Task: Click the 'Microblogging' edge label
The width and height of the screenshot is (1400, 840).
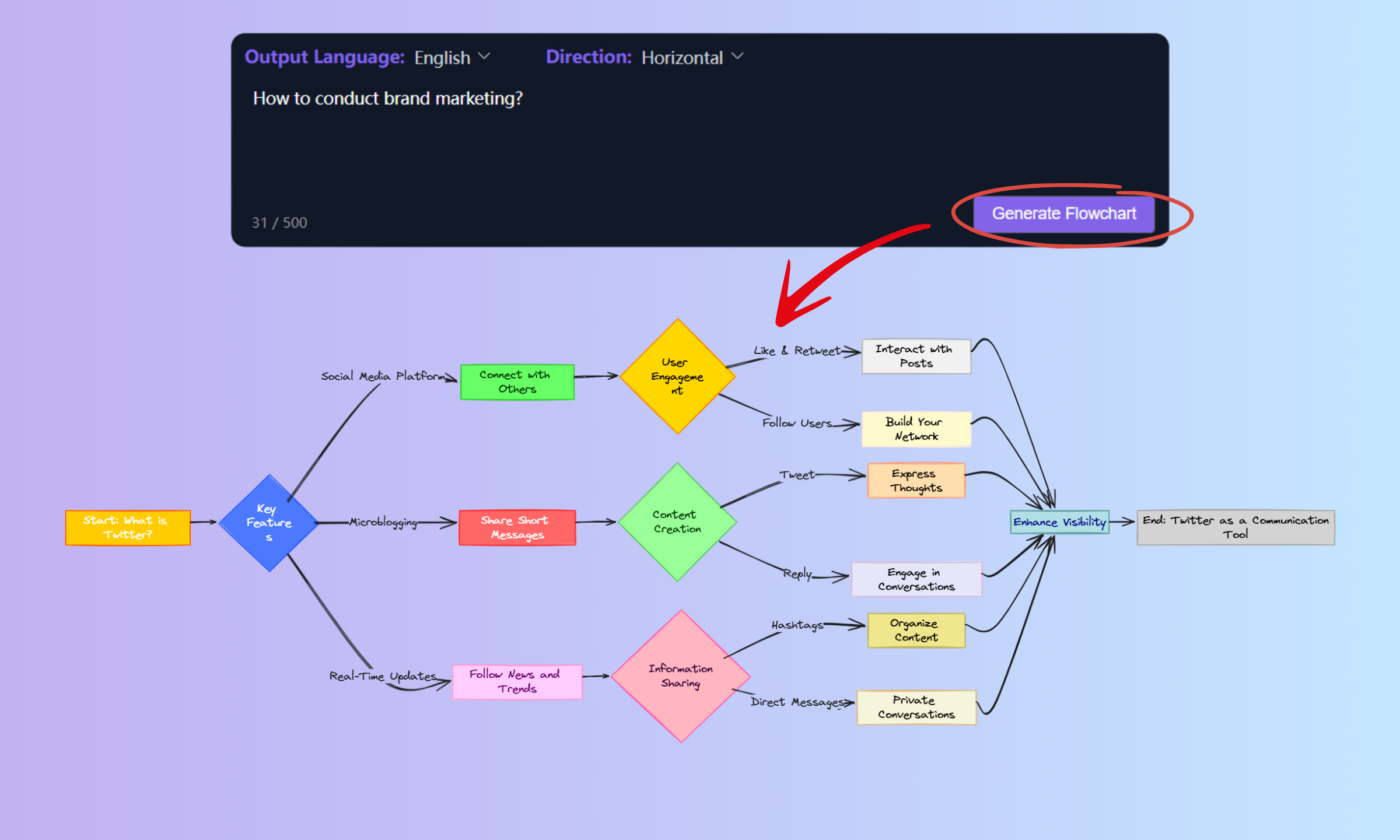Action: [x=383, y=523]
